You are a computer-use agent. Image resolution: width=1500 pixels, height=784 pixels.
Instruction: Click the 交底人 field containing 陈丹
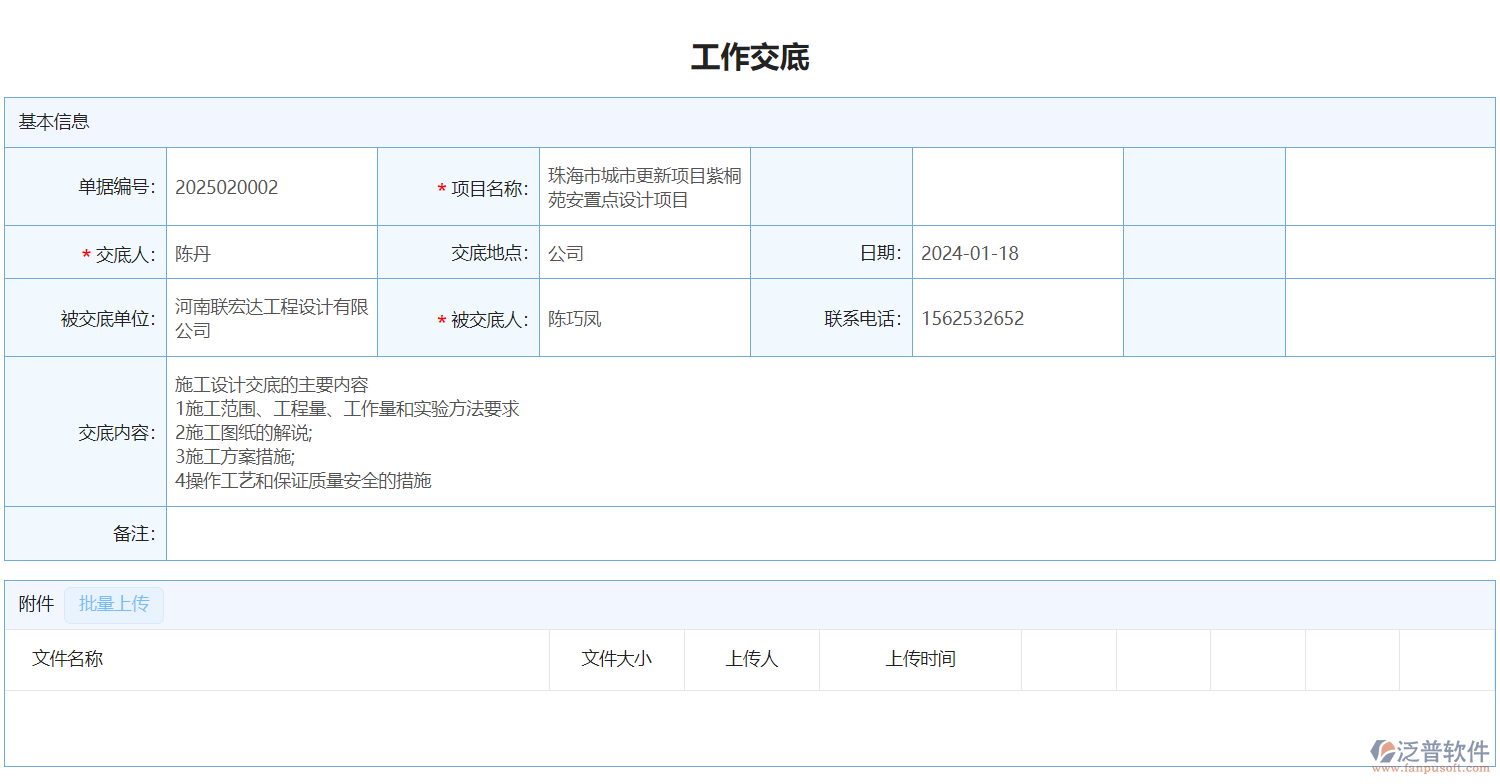click(x=271, y=253)
